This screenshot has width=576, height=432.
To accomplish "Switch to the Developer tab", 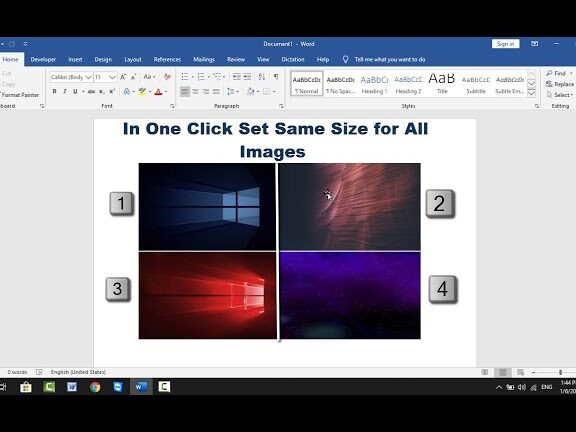I will tap(43, 60).
